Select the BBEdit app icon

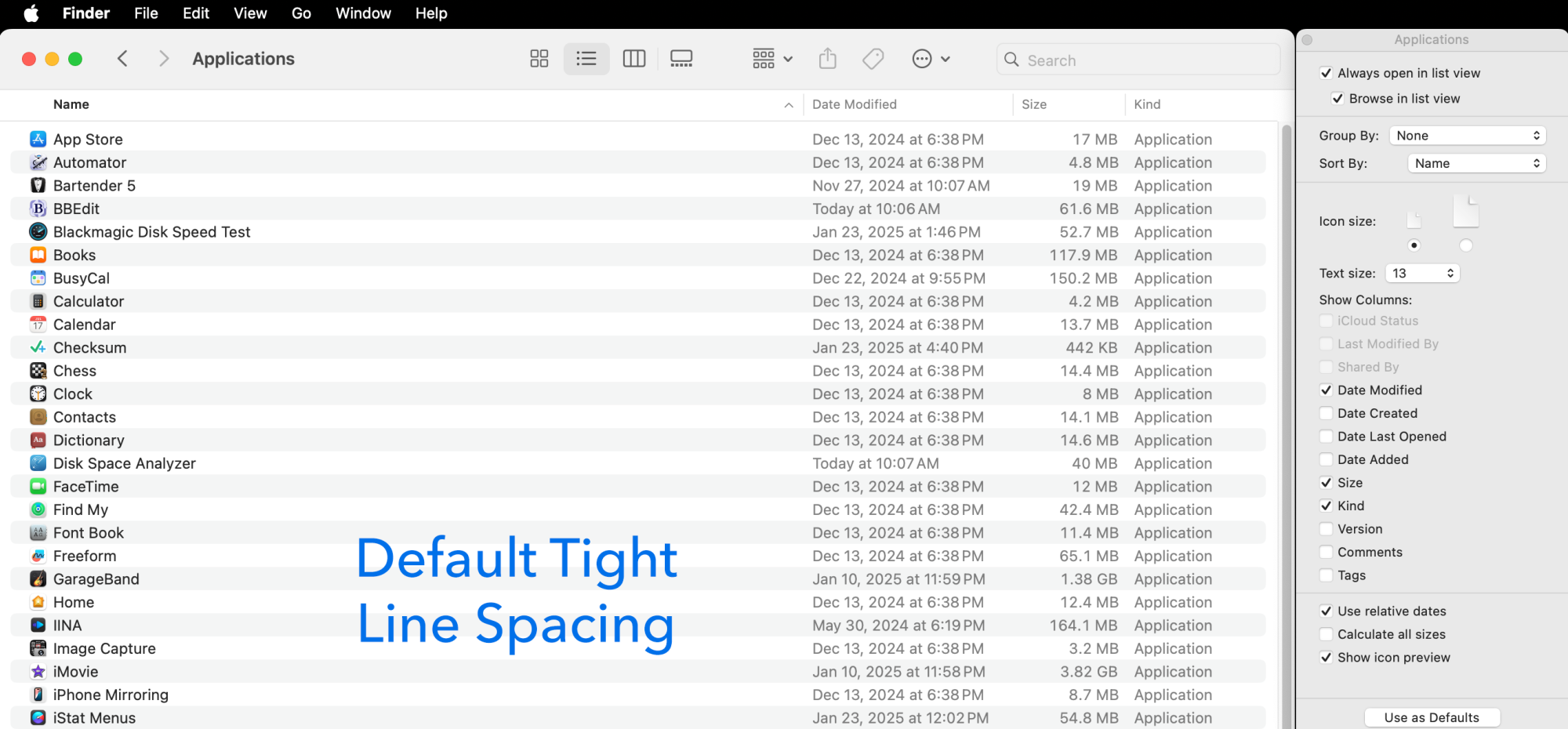pyautogui.click(x=38, y=209)
